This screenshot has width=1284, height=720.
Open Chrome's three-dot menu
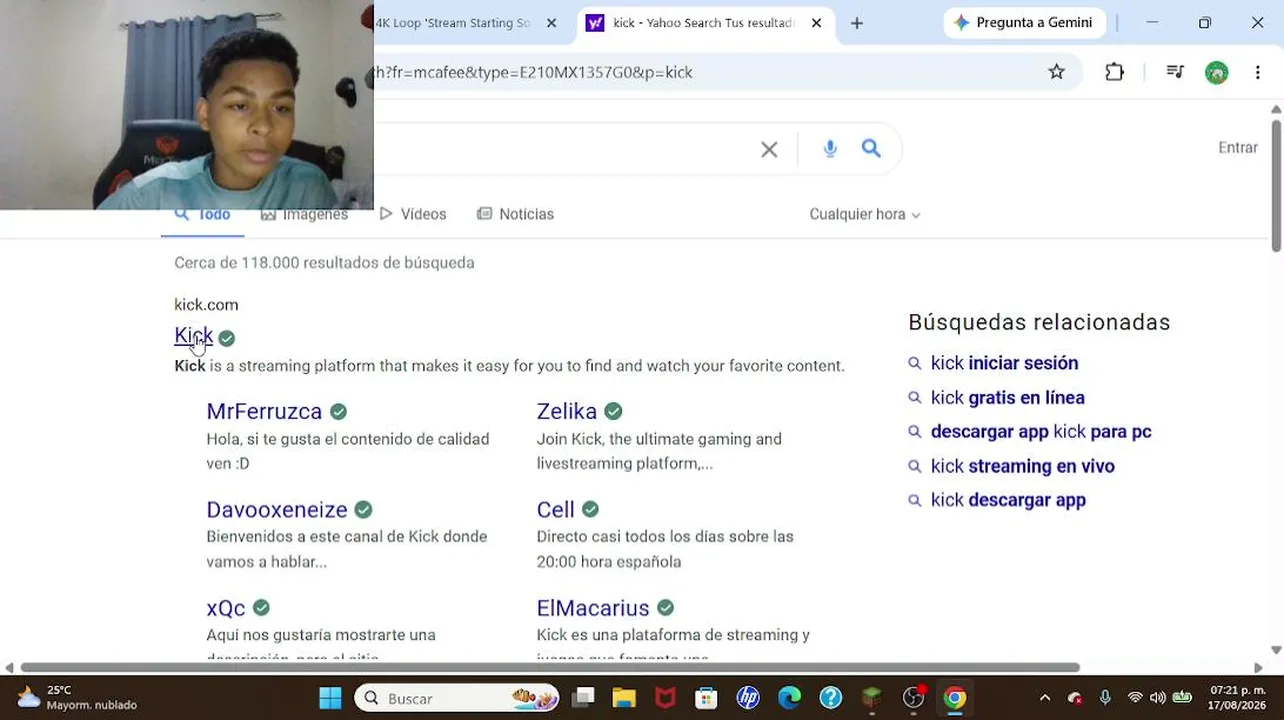click(1258, 72)
